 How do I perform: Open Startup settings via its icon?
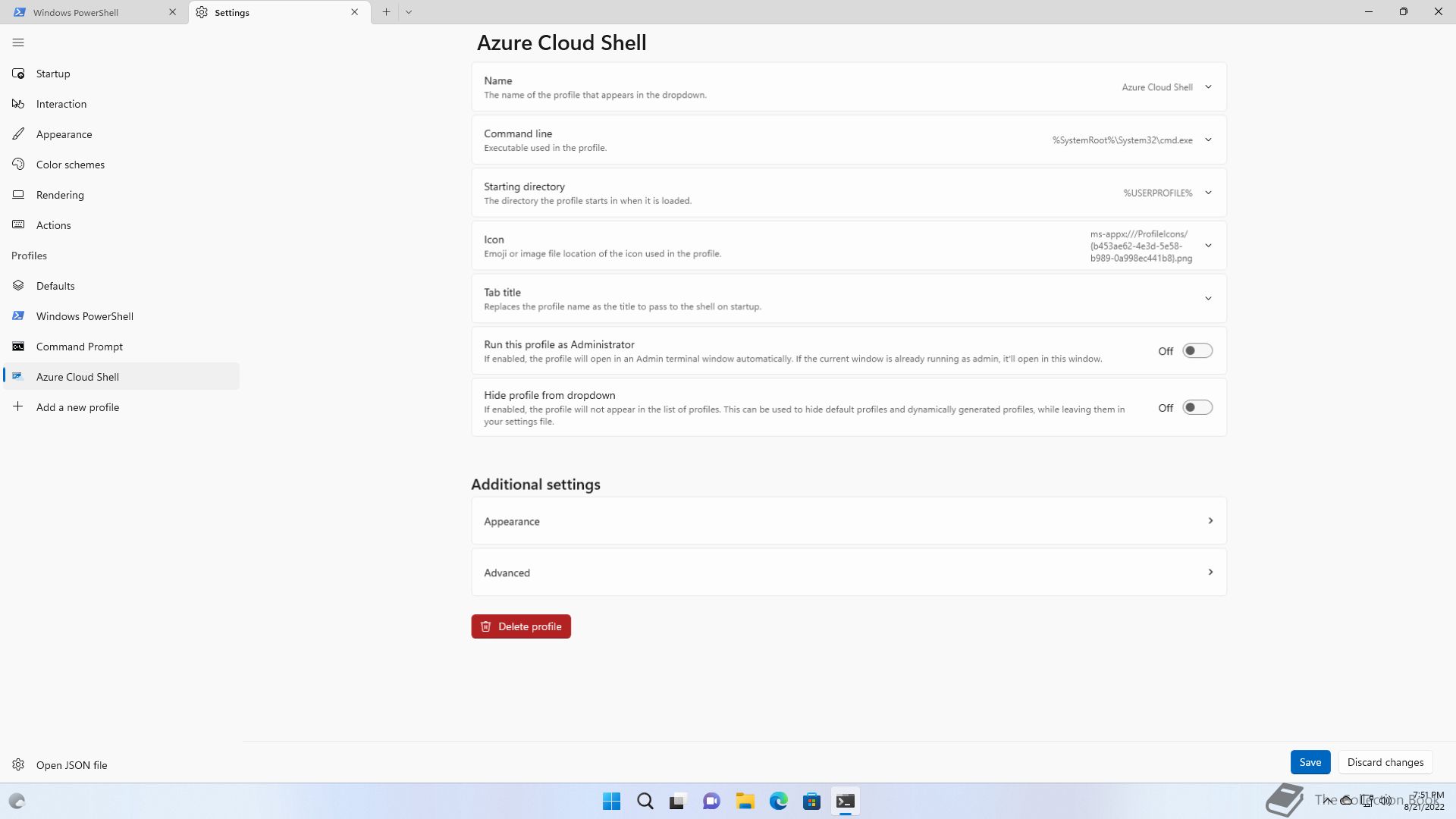point(18,74)
